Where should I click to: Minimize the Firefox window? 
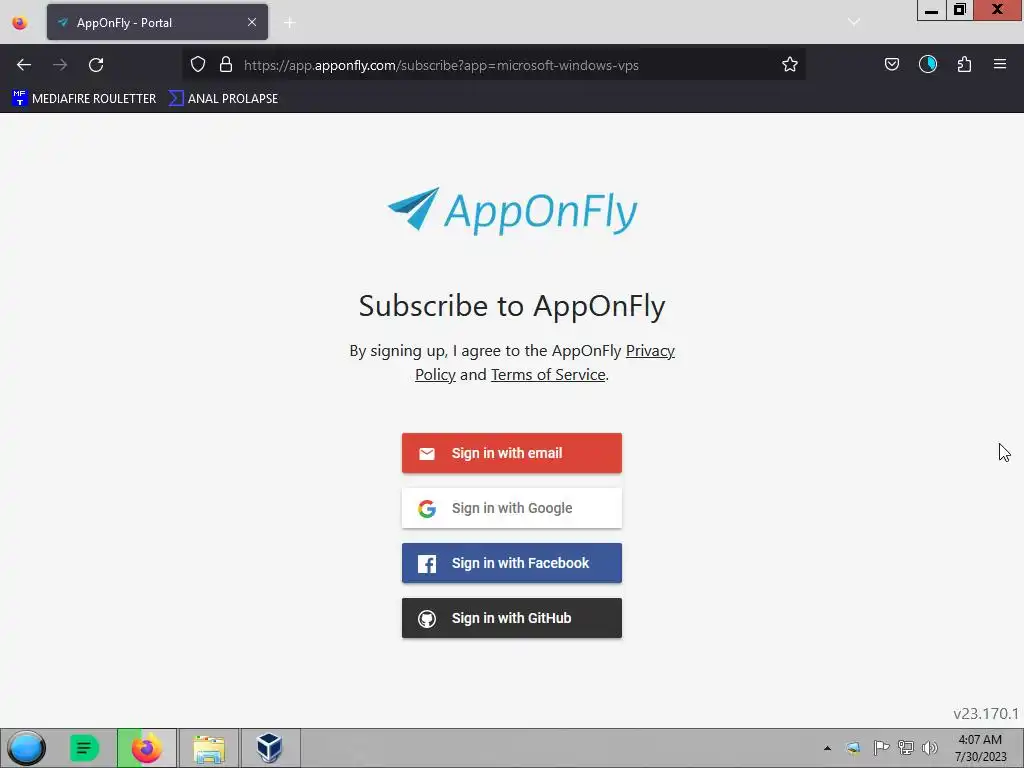click(932, 10)
